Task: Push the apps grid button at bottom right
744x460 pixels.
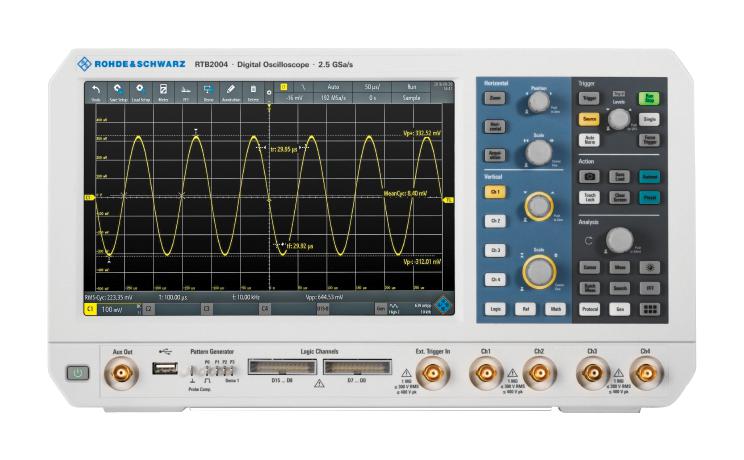Action: [x=650, y=310]
